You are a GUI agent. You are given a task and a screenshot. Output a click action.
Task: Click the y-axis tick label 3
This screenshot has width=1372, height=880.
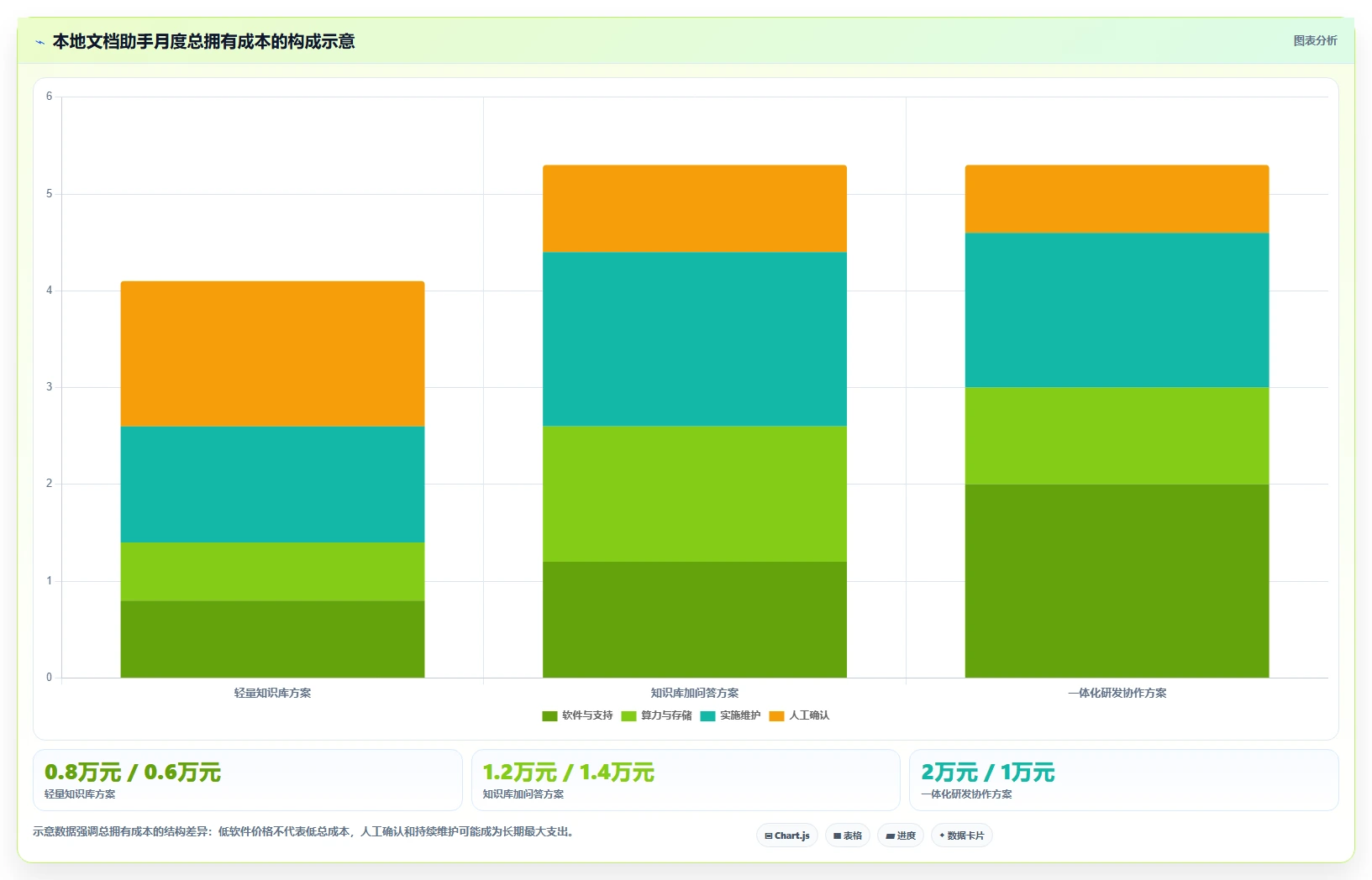pyautogui.click(x=49, y=387)
